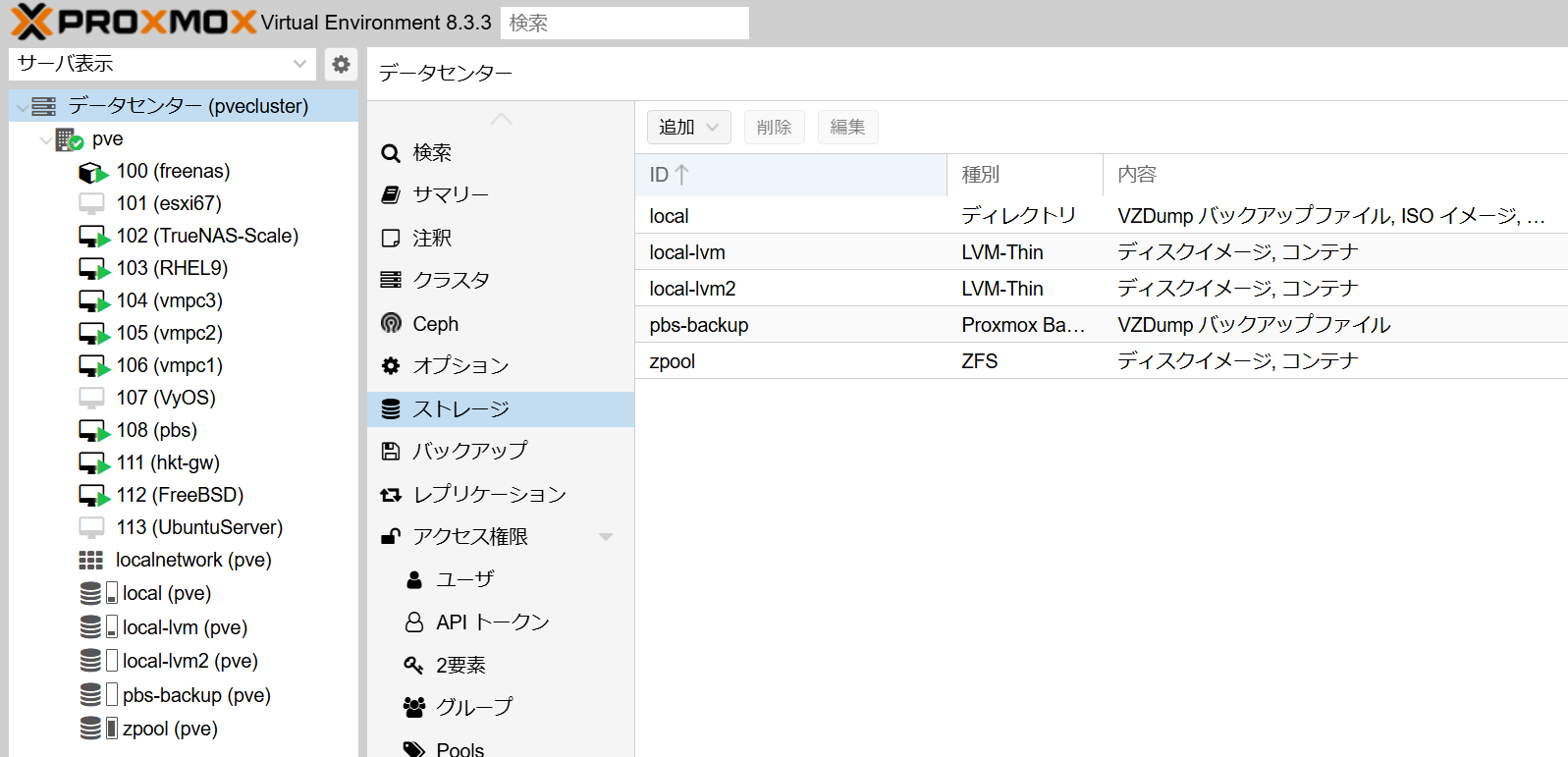Image resolution: width=1568 pixels, height=757 pixels.
Task: Click the 編集 button
Action: click(848, 128)
